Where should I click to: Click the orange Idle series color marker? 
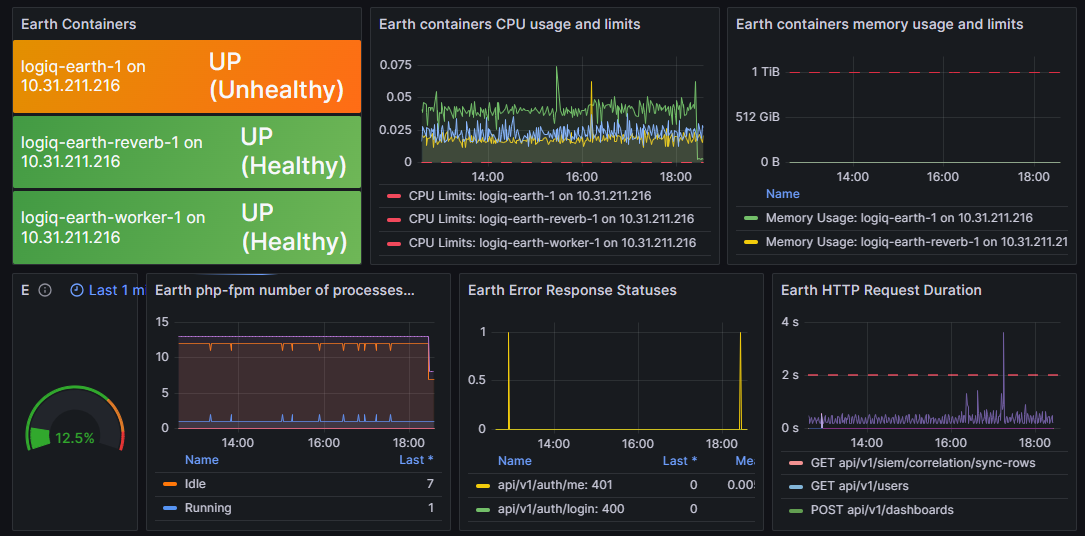[169, 484]
